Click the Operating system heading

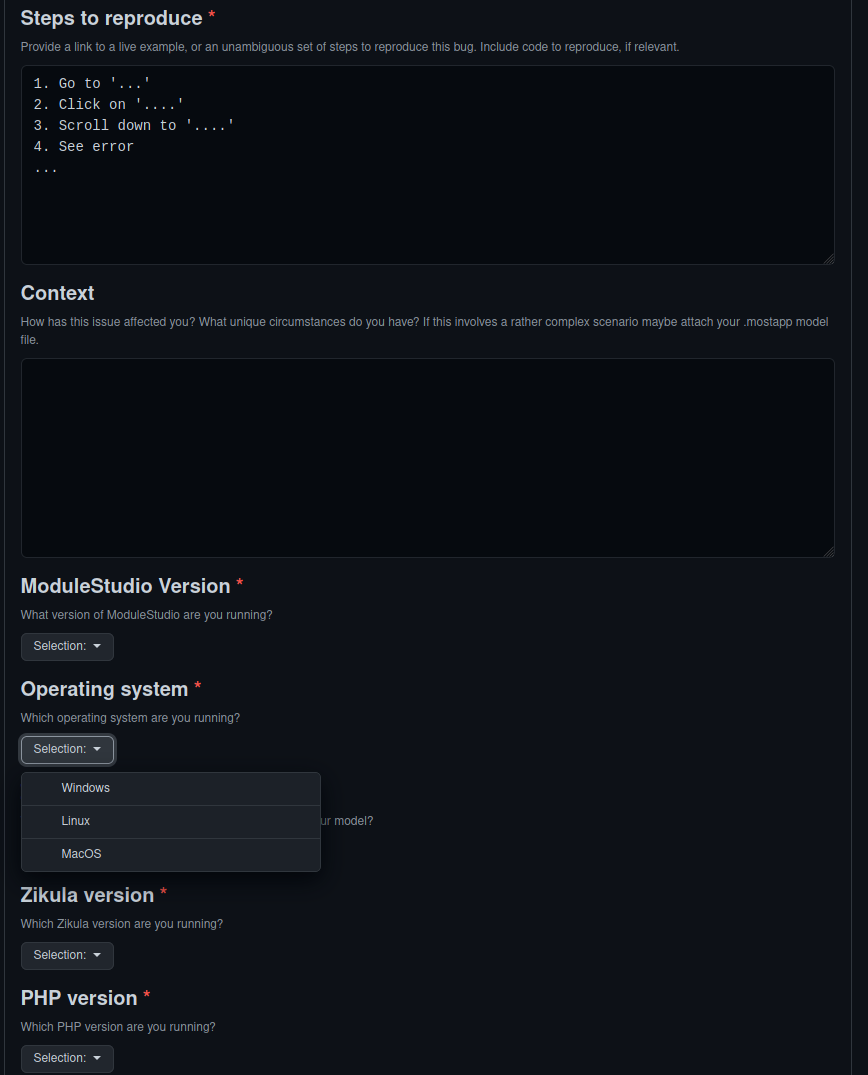click(104, 689)
